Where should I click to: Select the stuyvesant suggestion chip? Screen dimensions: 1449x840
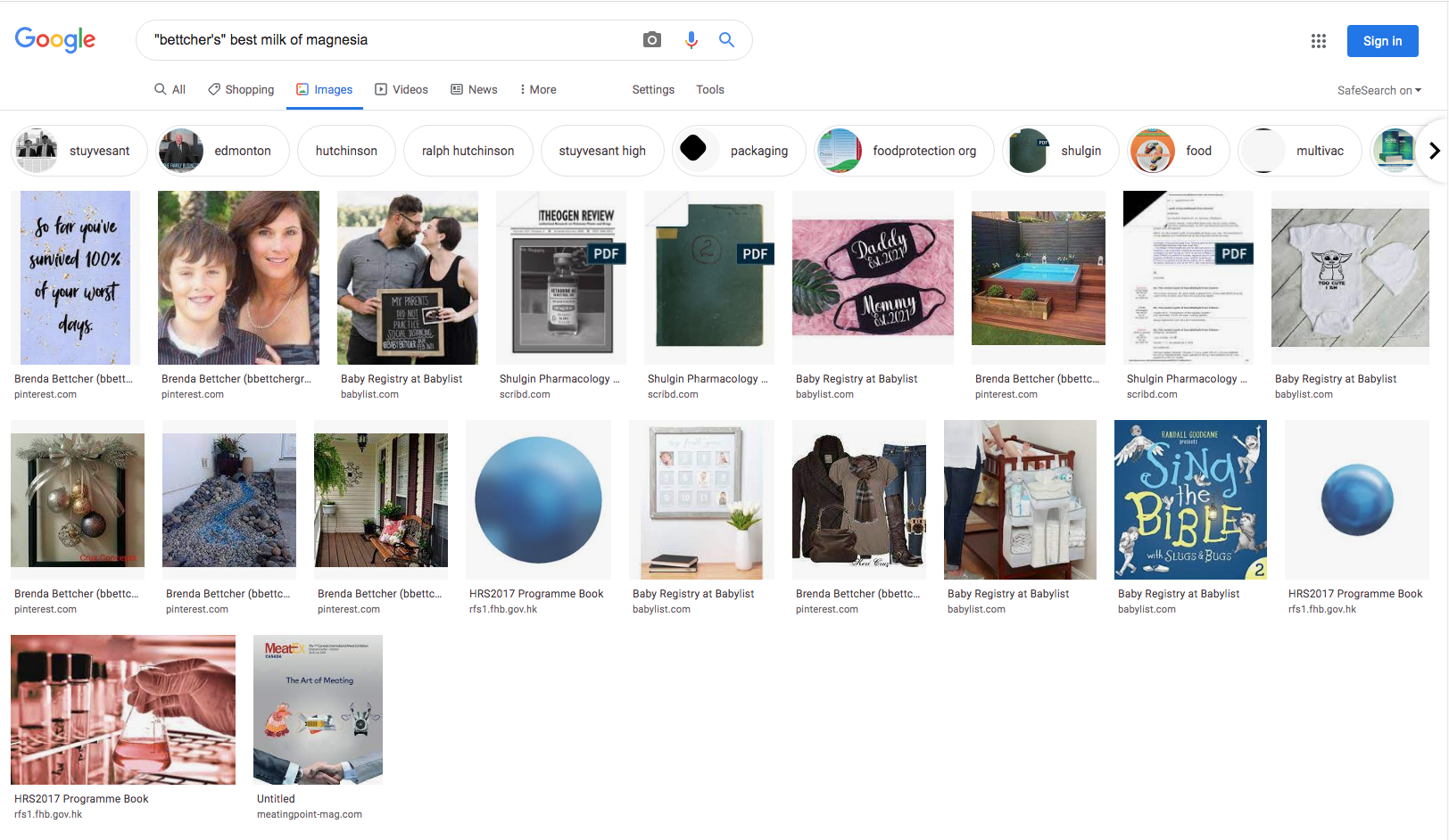tap(79, 151)
